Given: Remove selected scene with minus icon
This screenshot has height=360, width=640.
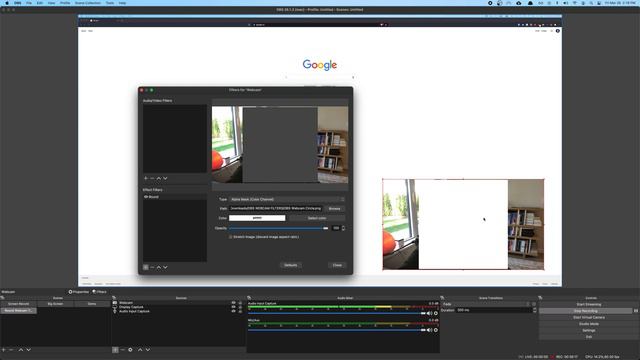Looking at the screenshot, I should pos(11,350).
